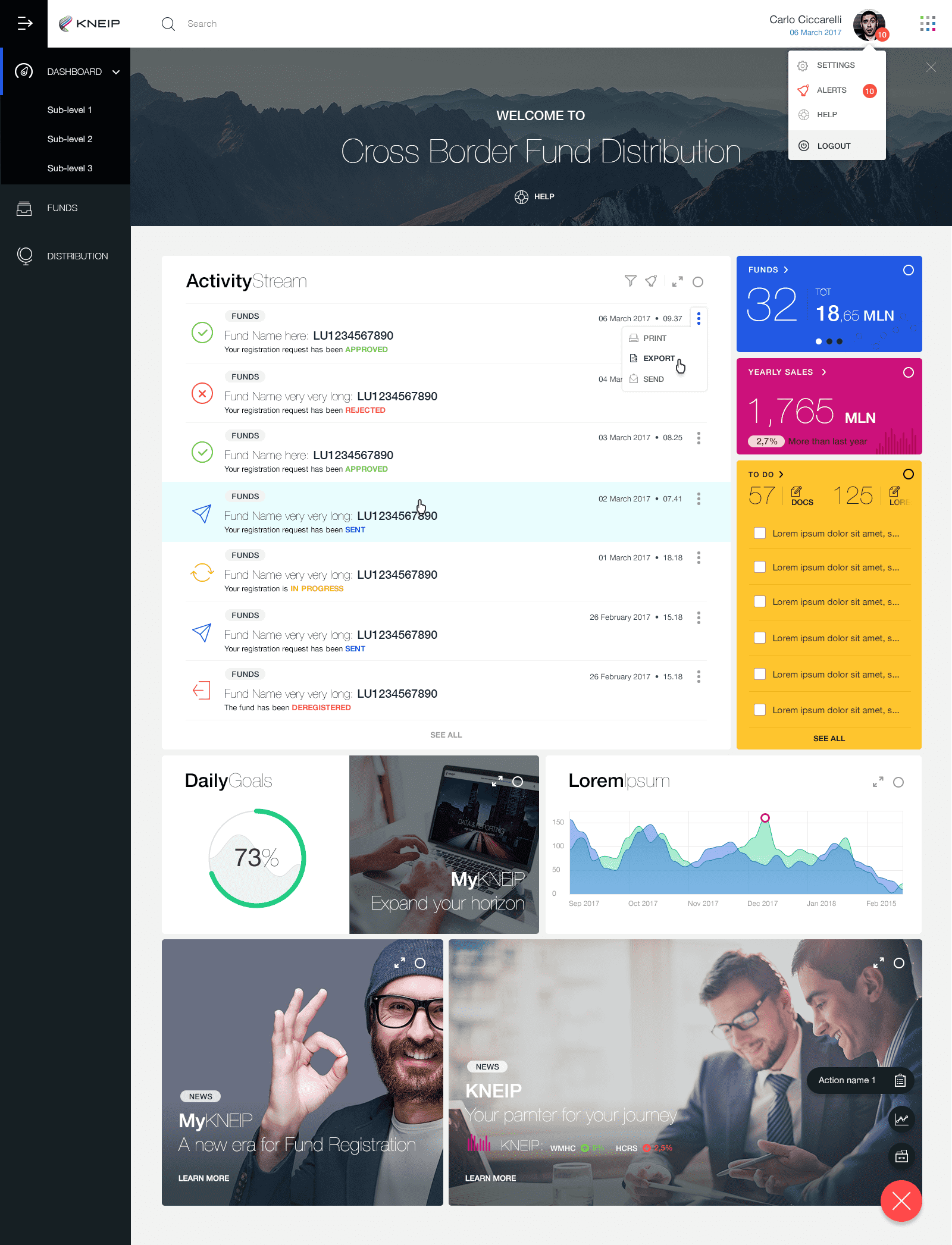Viewport: 952px width, 1245px height.
Task: Select Settings in the user menu
Action: click(x=837, y=65)
